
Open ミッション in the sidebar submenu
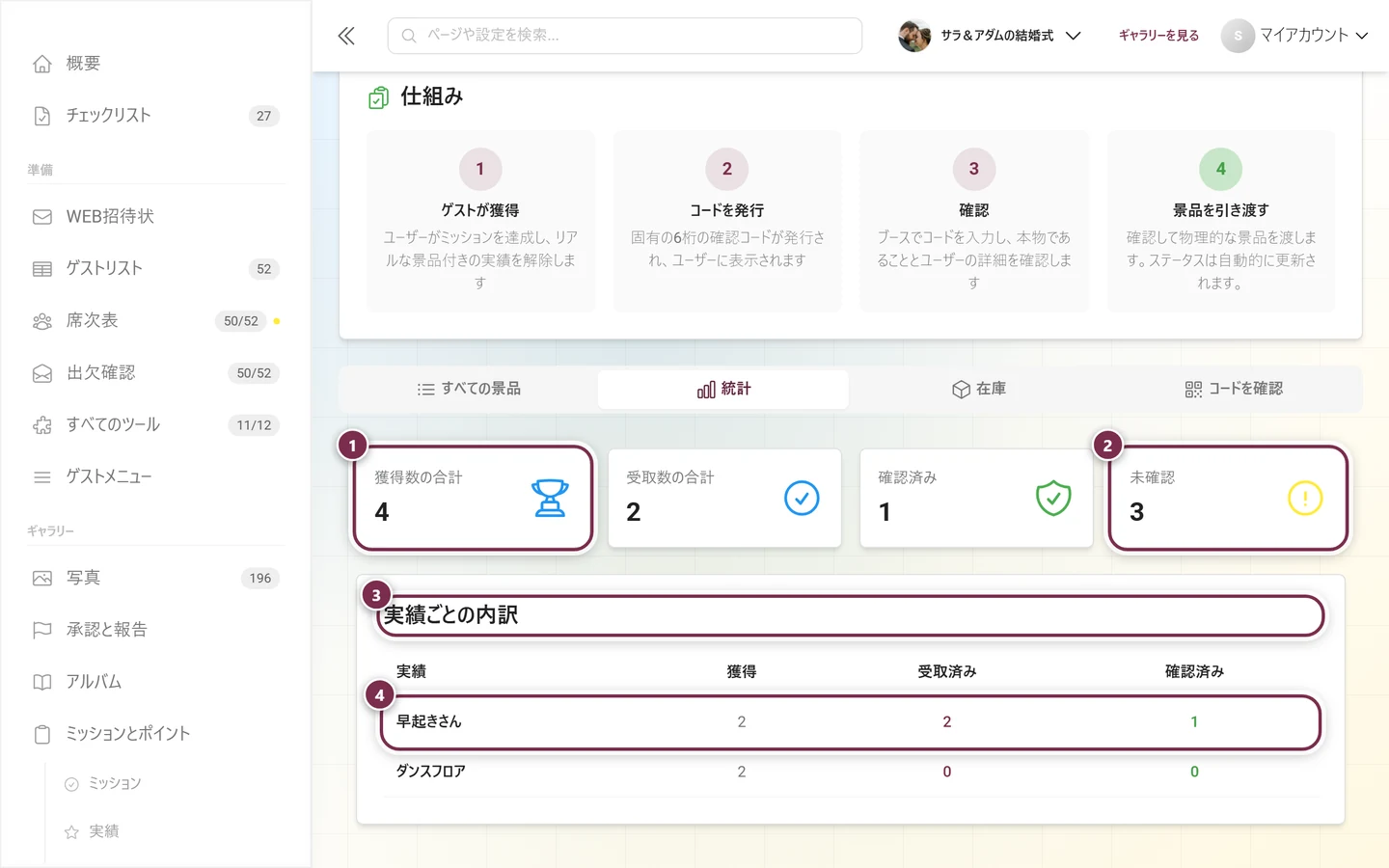(115, 783)
